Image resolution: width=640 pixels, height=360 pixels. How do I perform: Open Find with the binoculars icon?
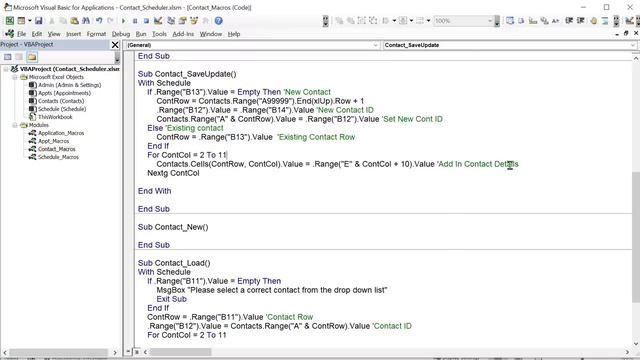[x=86, y=21]
